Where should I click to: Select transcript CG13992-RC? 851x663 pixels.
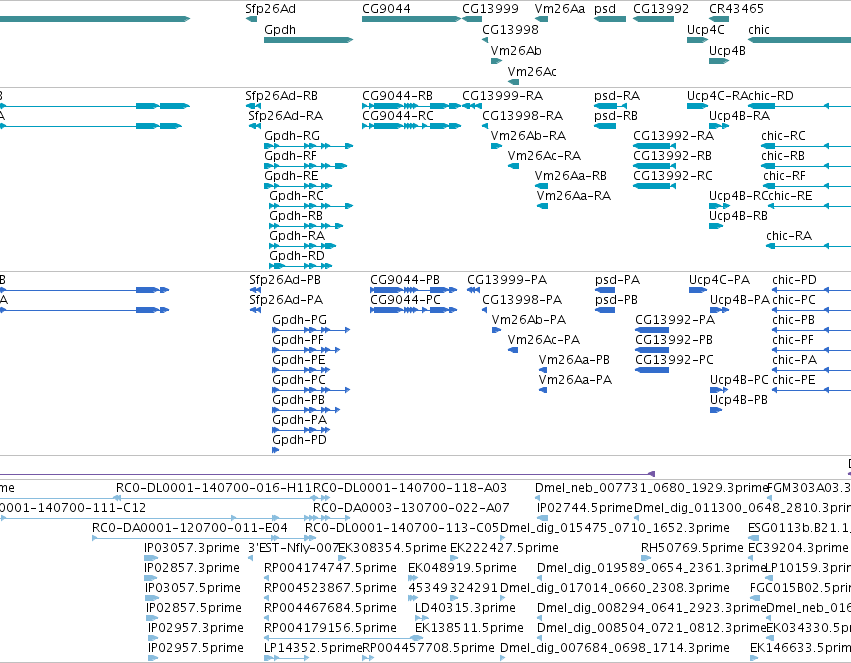(673, 176)
